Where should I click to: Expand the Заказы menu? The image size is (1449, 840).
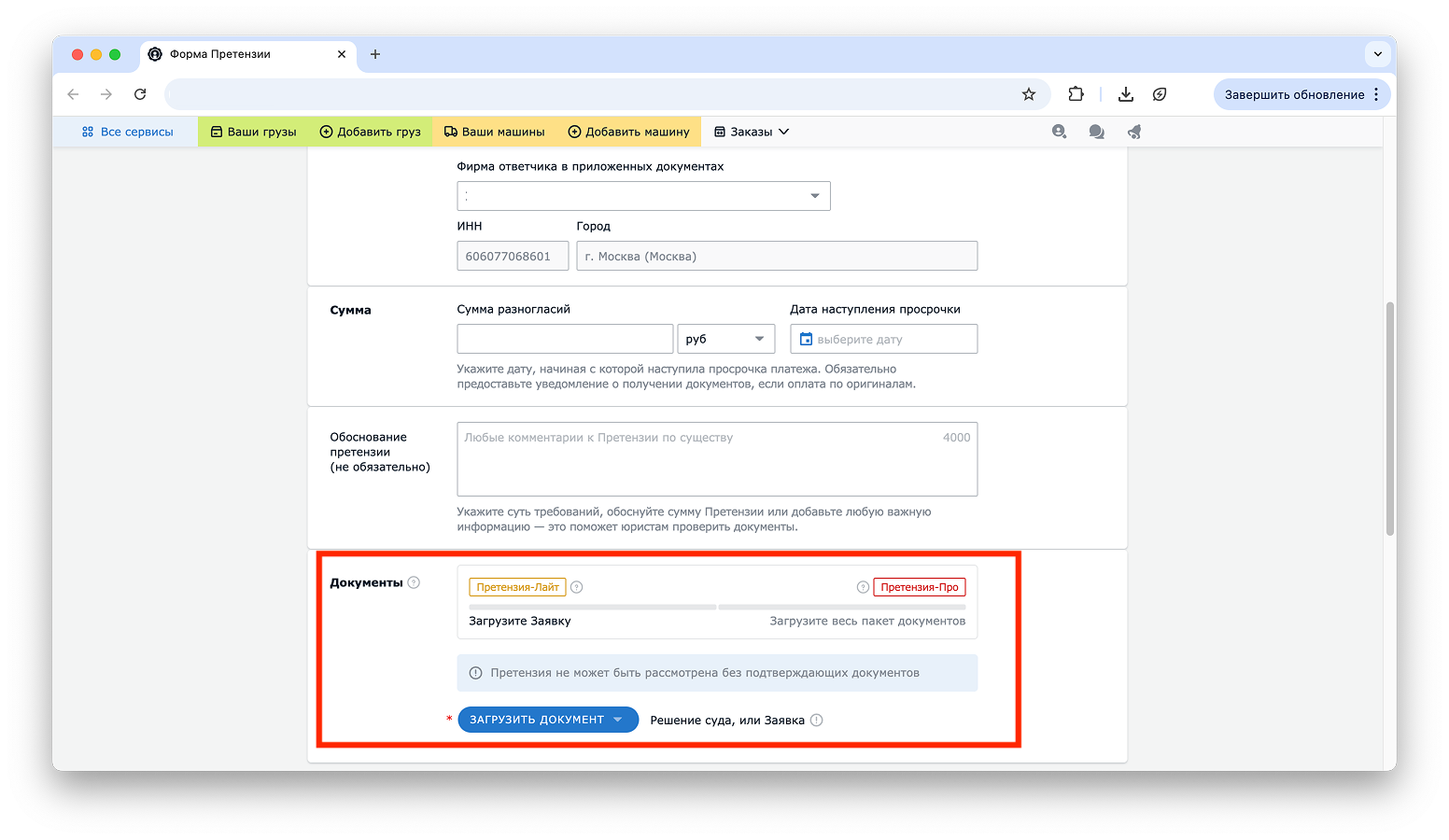tap(752, 132)
